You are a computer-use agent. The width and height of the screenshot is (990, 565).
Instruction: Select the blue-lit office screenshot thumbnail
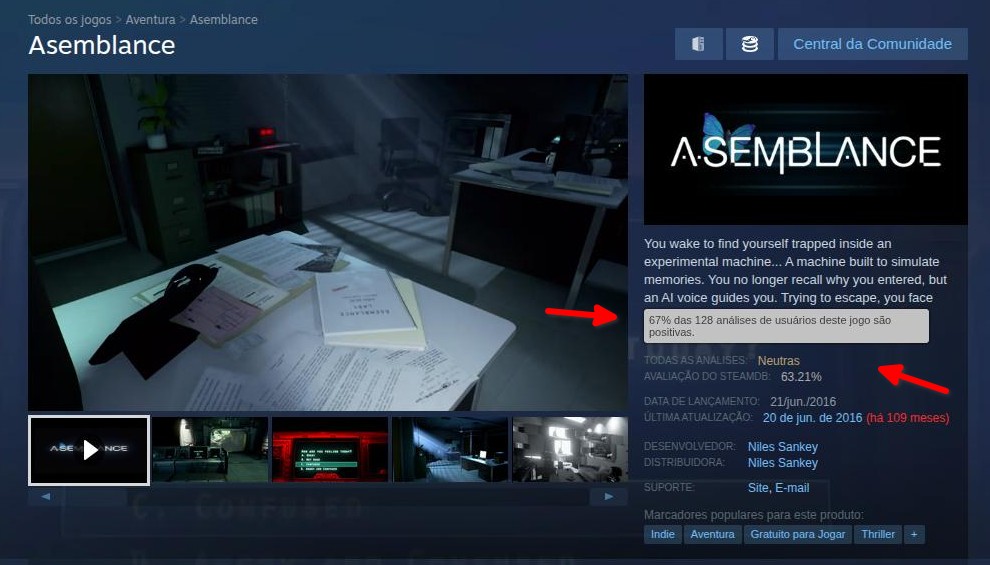(x=450, y=449)
